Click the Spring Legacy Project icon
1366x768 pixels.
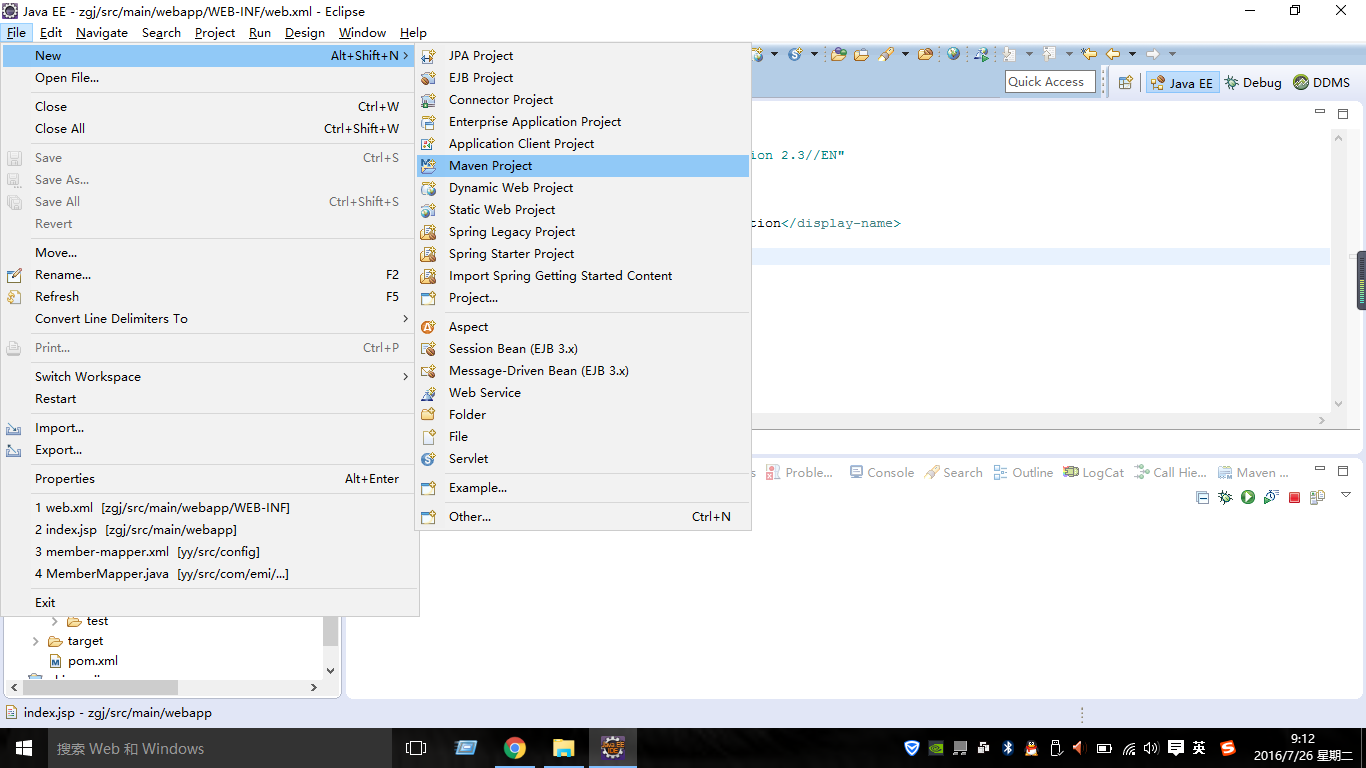[x=428, y=232]
